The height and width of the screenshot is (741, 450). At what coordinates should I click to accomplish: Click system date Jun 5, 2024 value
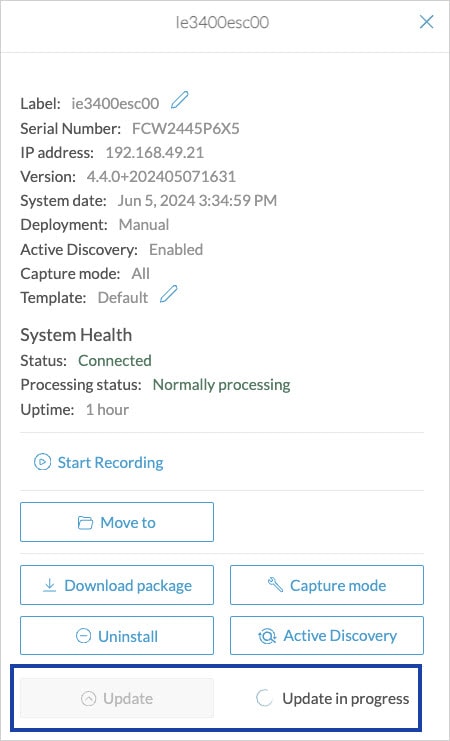pyautogui.click(x=197, y=201)
